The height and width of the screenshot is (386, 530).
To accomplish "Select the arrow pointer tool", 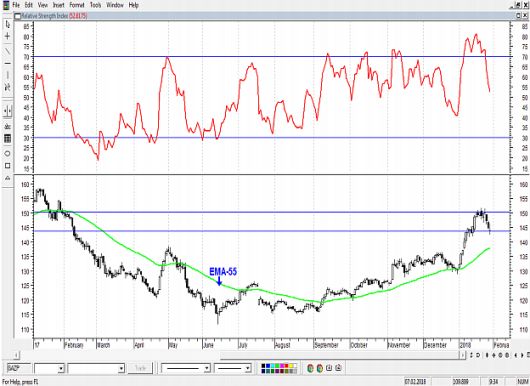I will pos(7,25).
